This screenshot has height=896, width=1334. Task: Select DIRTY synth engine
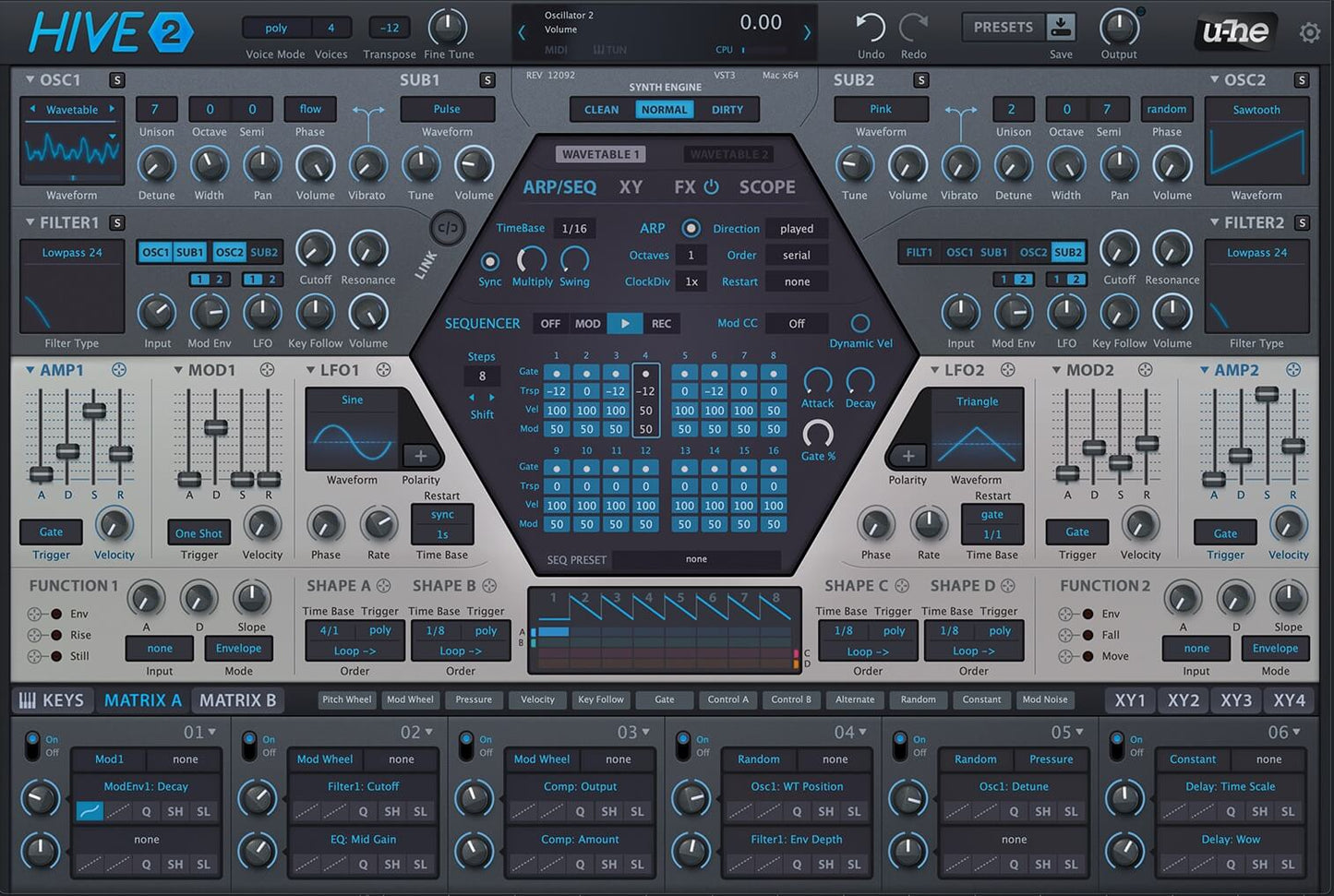pos(727,109)
